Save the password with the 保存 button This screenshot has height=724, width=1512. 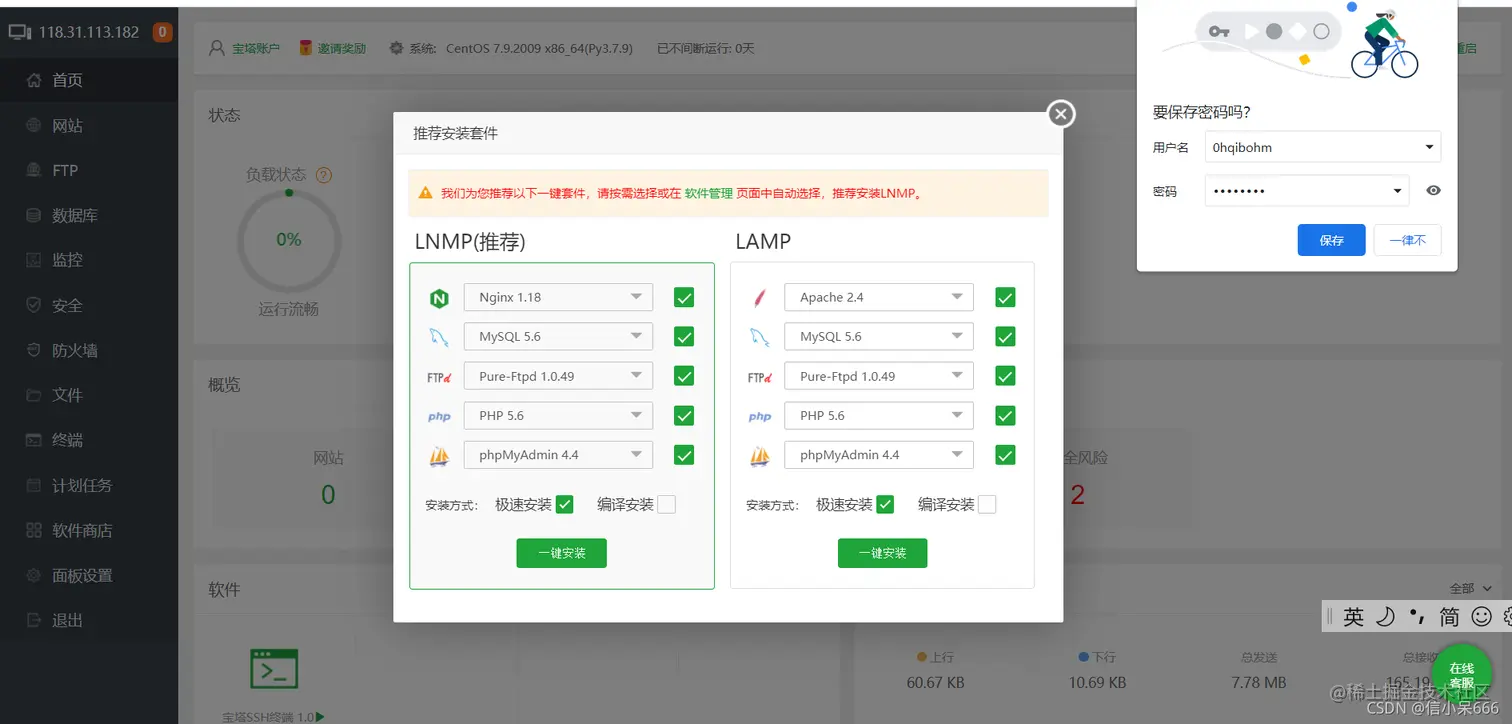(x=1331, y=240)
